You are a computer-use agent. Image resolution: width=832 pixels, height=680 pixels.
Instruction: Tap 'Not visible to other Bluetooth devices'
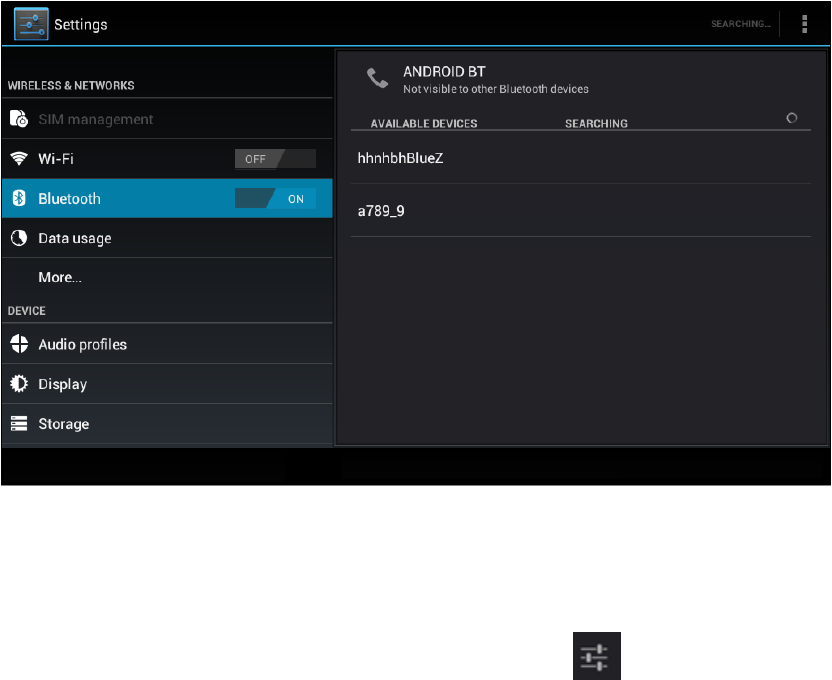pyautogui.click(x=496, y=89)
